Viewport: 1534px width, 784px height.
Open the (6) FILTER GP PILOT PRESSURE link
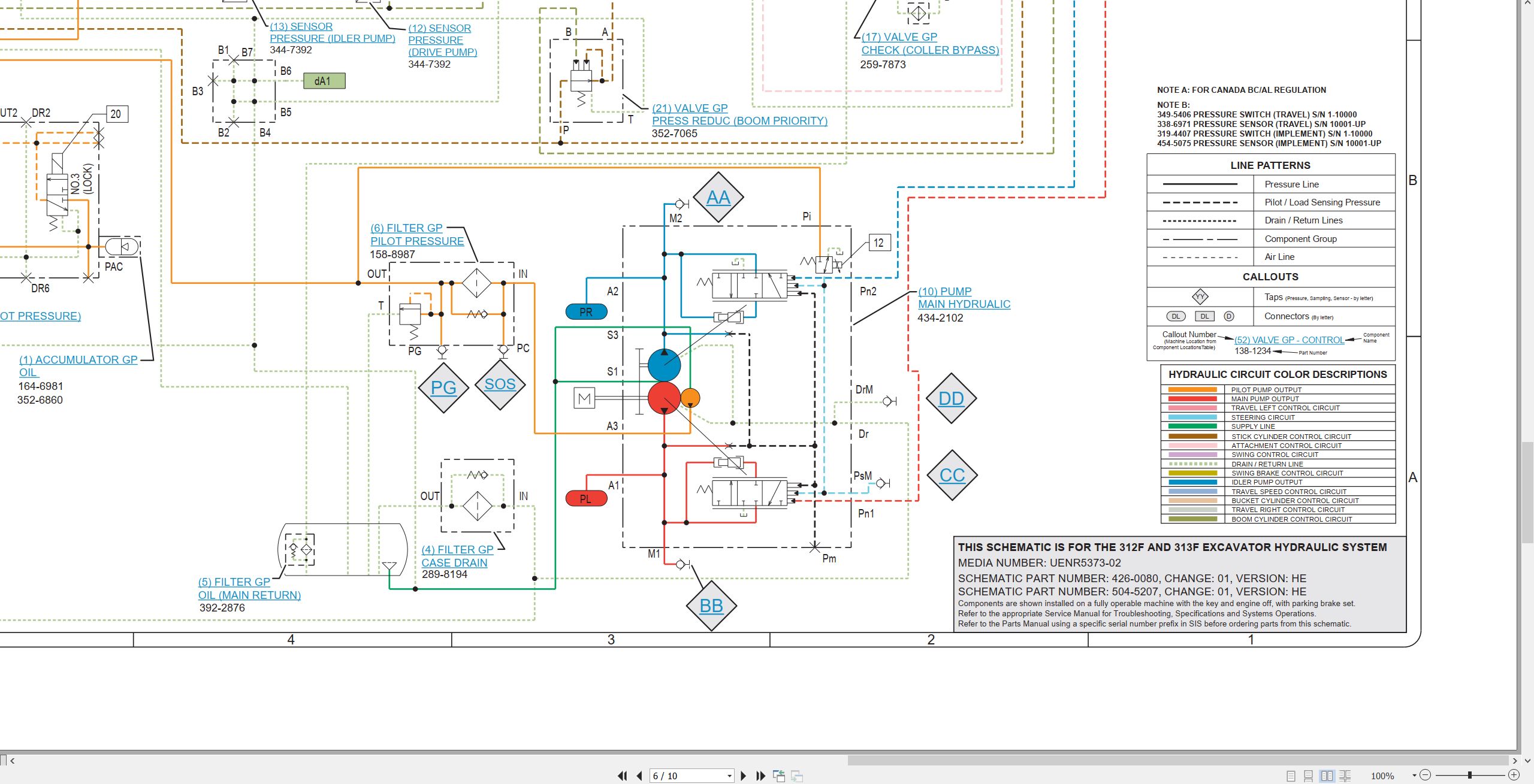(416, 234)
